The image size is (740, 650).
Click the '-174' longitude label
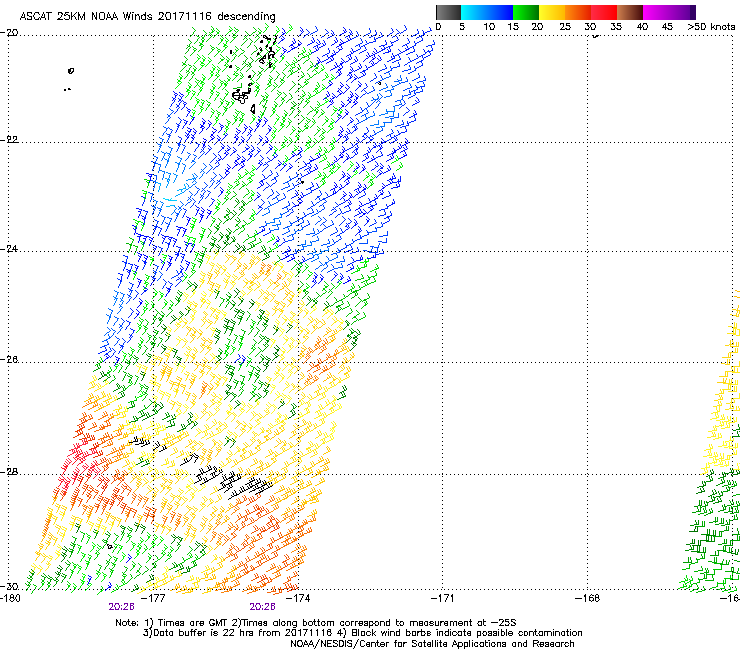pos(298,599)
